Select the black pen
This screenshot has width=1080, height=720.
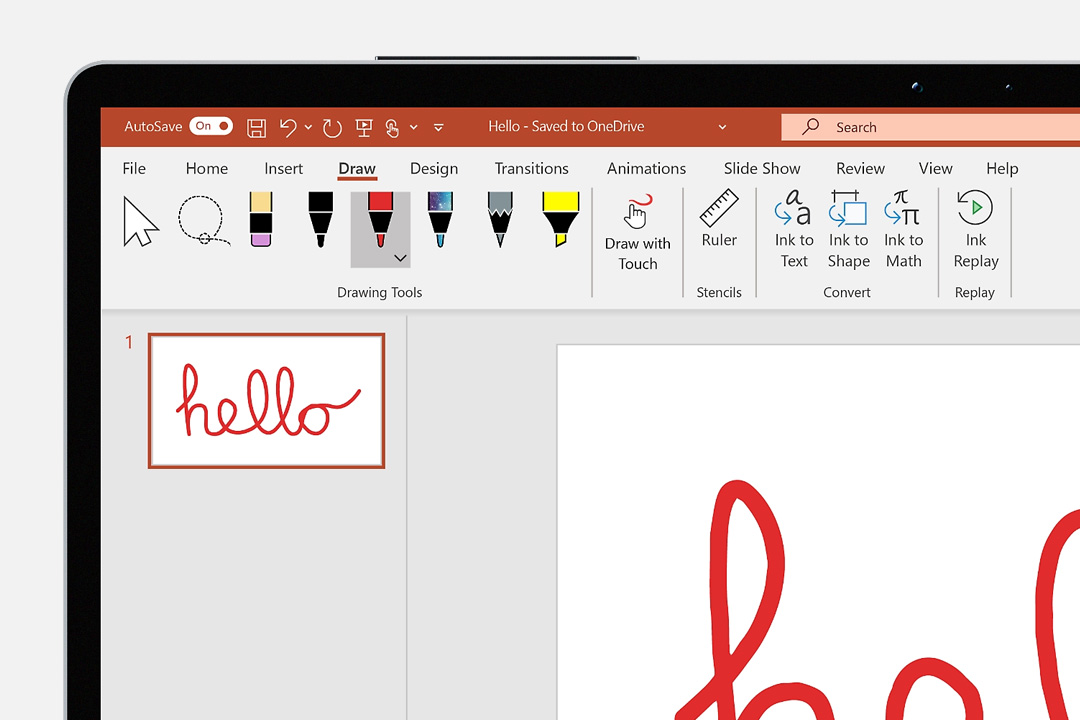pos(319,220)
